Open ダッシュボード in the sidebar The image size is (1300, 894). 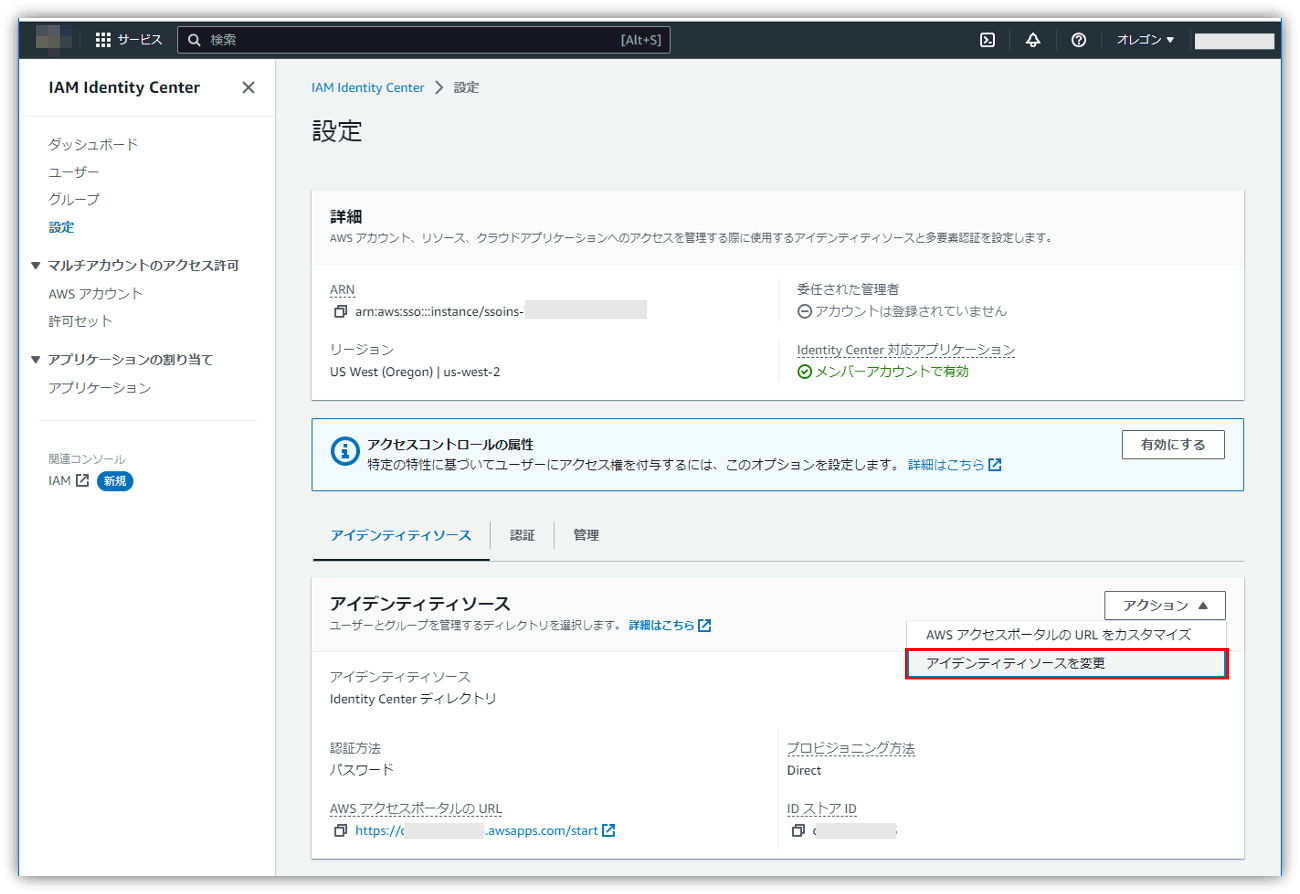coord(94,145)
